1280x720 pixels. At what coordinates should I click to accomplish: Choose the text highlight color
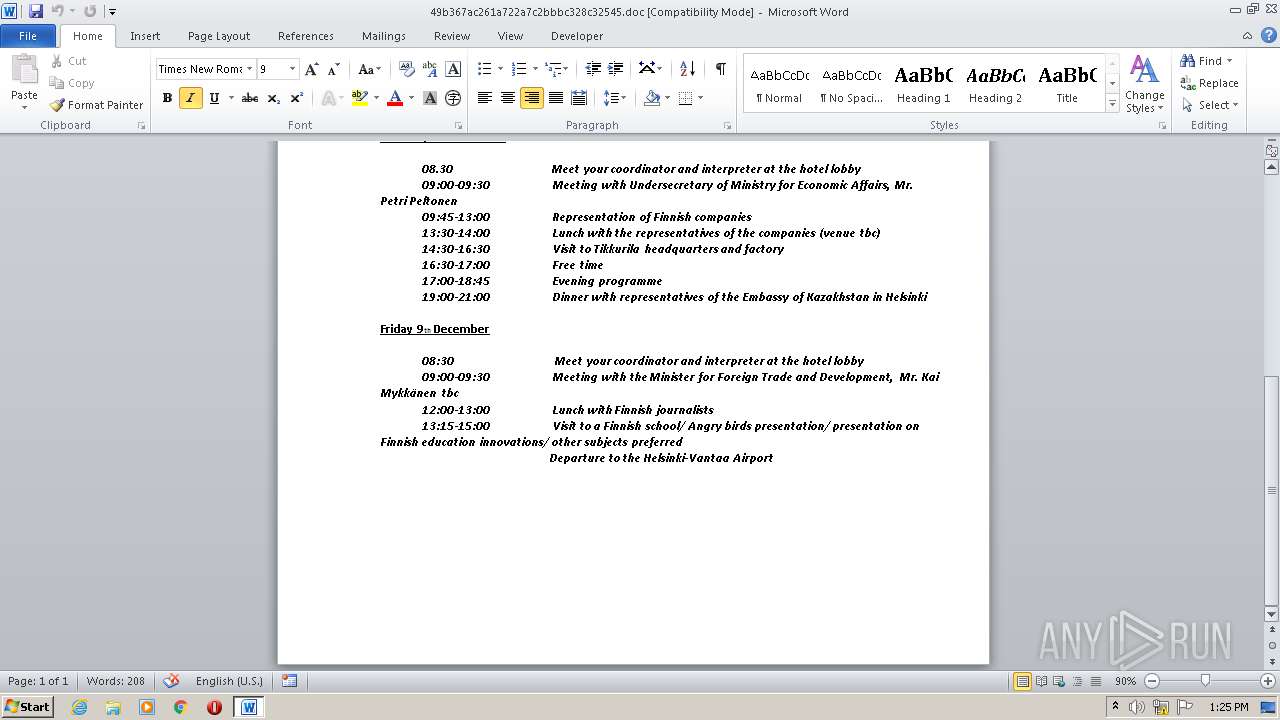pyautogui.click(x=360, y=98)
